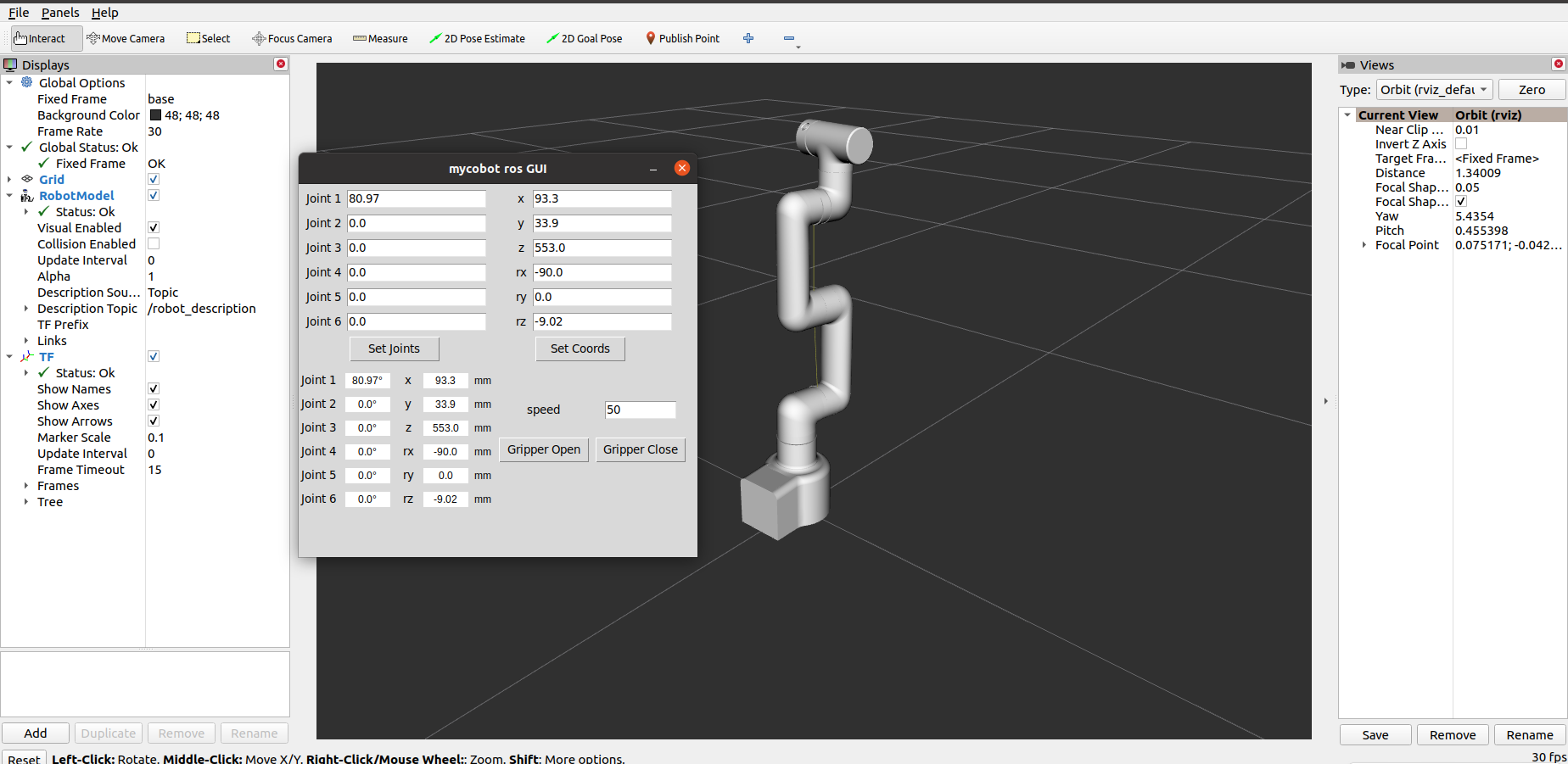
Task: Open the view Type dropdown
Action: [1434, 90]
